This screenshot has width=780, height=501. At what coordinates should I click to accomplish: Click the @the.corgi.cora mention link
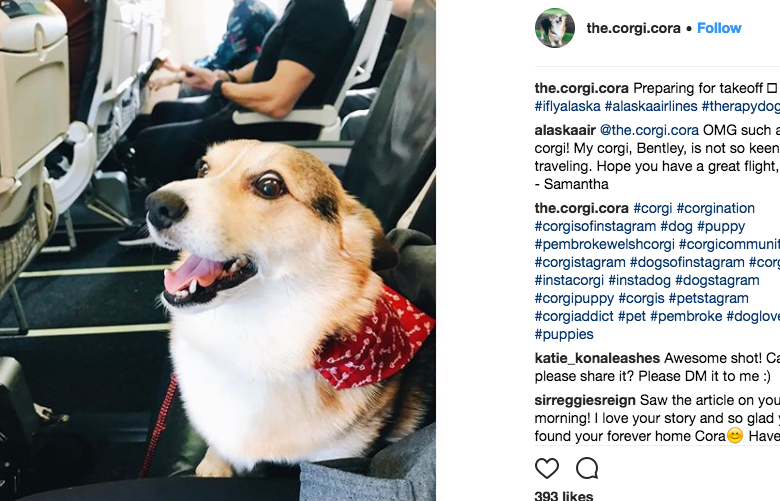coord(649,130)
